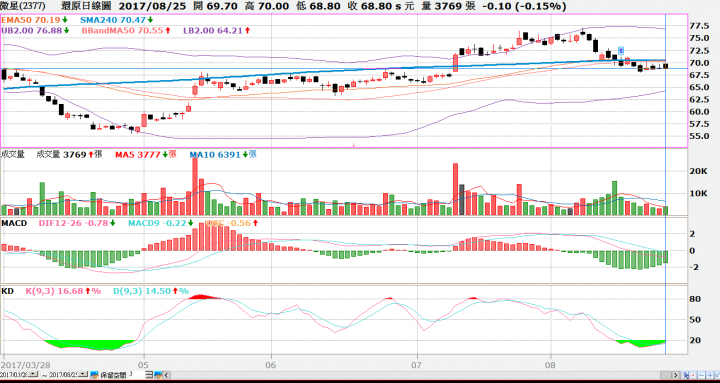Select the cursor pointer tool icon

pyautogui.click(x=686, y=375)
